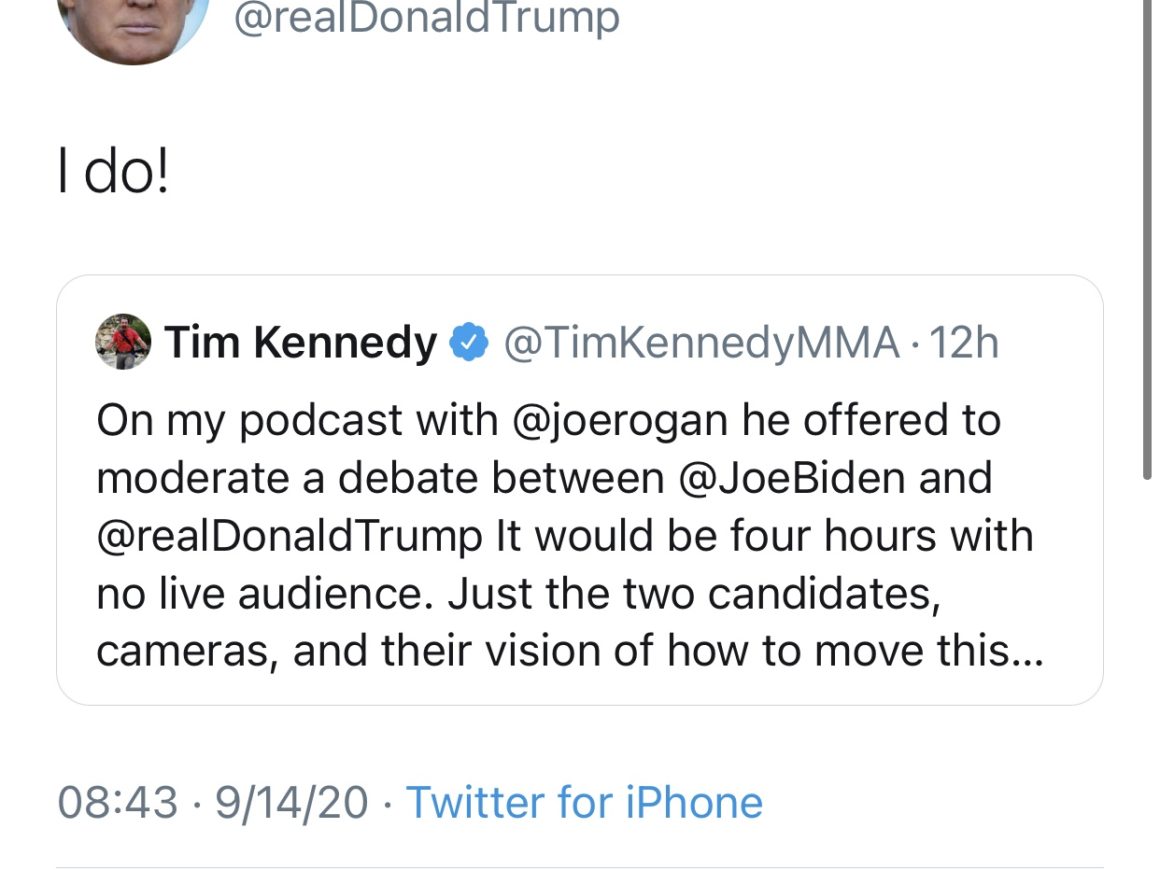This screenshot has height=870, width=1160.
Task: Open the @TimKennedyMMA handle
Action: click(702, 344)
